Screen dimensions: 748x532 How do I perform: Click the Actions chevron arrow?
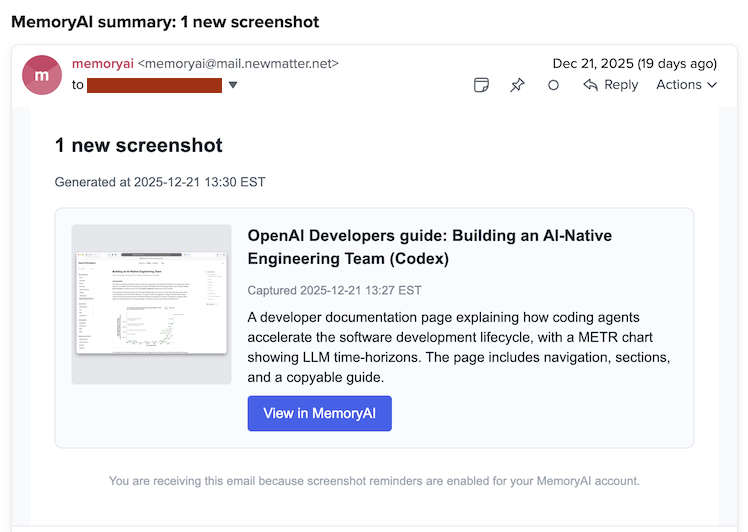point(712,85)
